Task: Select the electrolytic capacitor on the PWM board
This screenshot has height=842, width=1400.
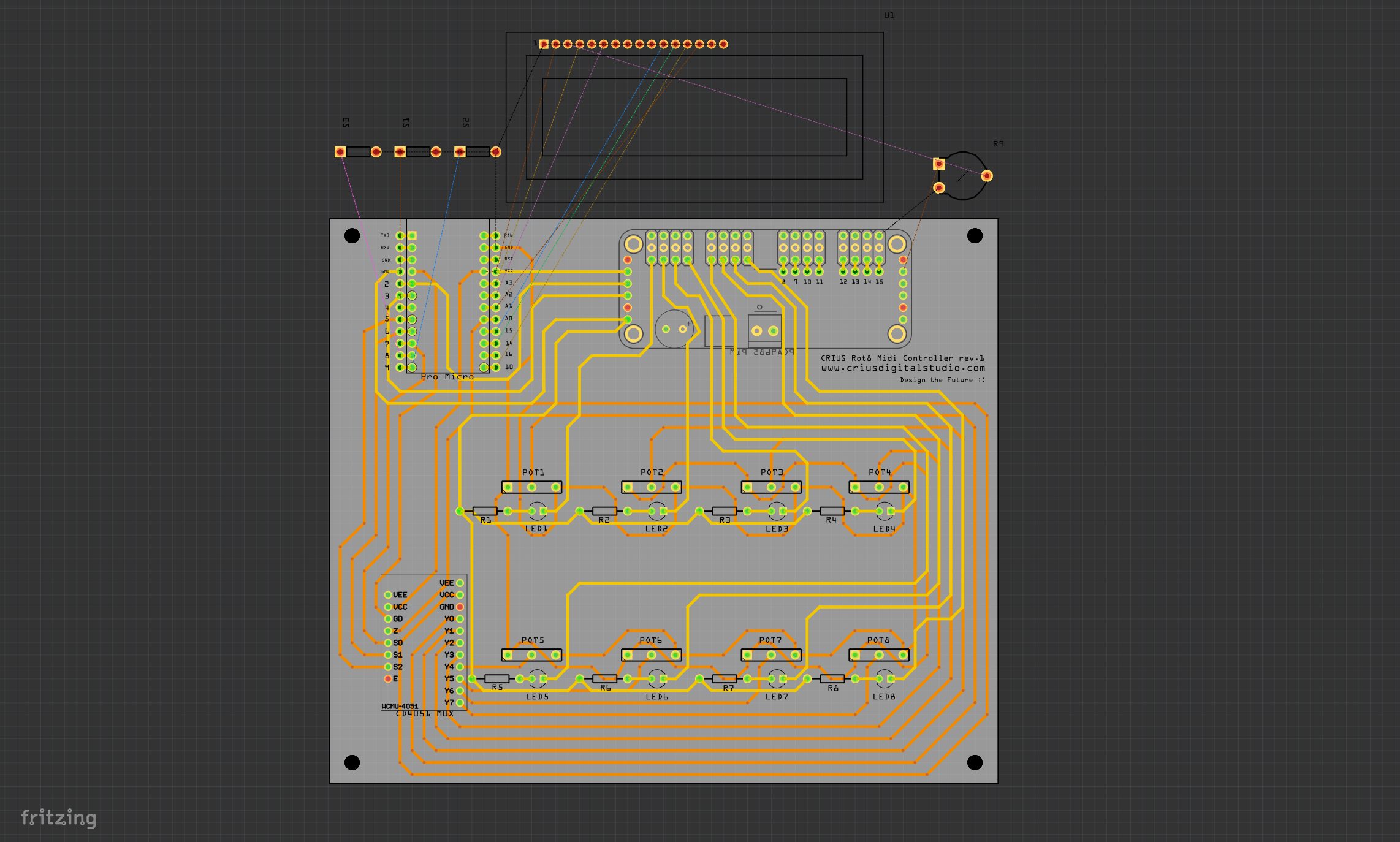Action: (674, 328)
